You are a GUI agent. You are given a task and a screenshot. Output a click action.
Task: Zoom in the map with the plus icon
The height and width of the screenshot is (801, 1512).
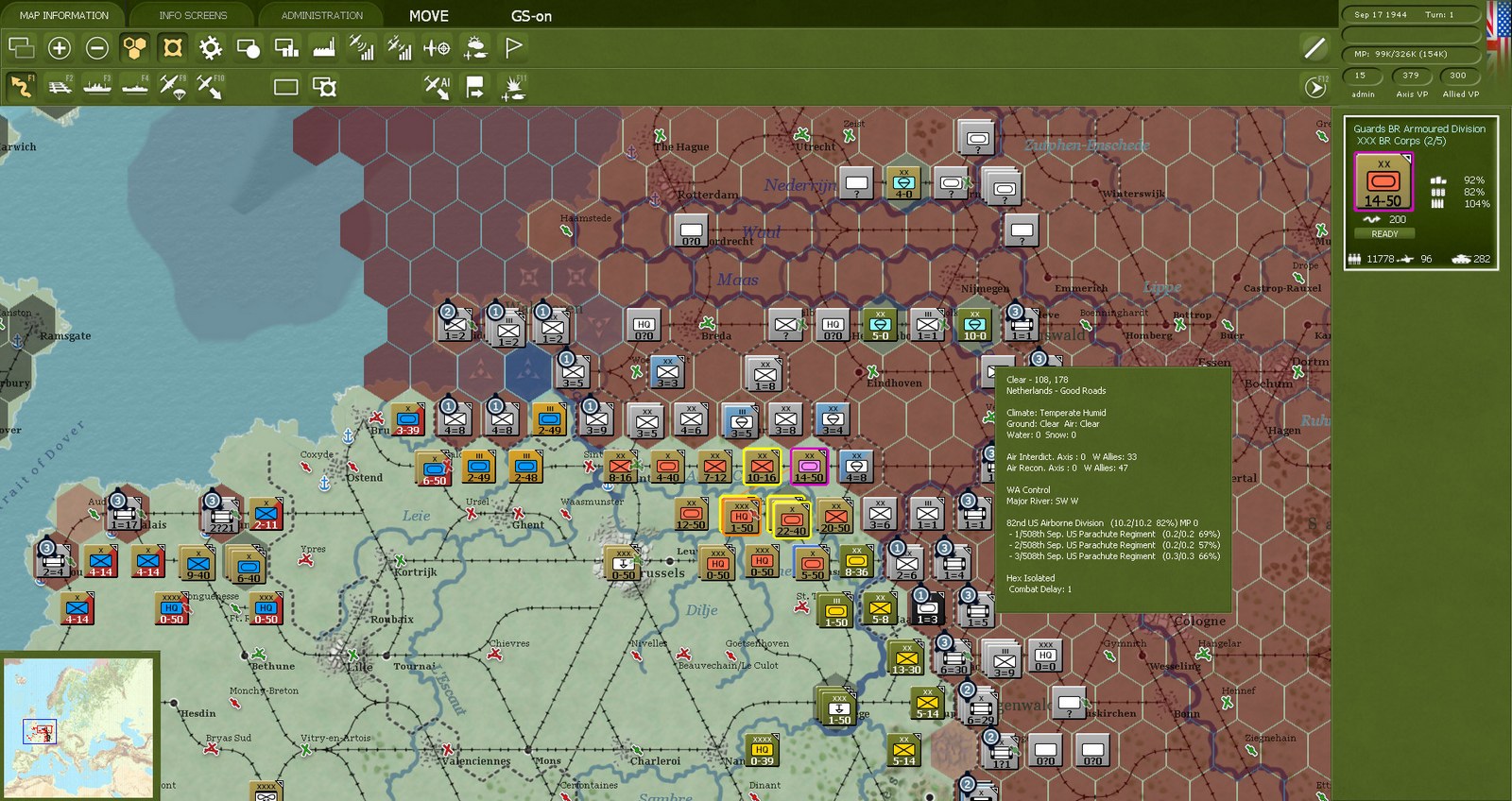click(x=60, y=47)
